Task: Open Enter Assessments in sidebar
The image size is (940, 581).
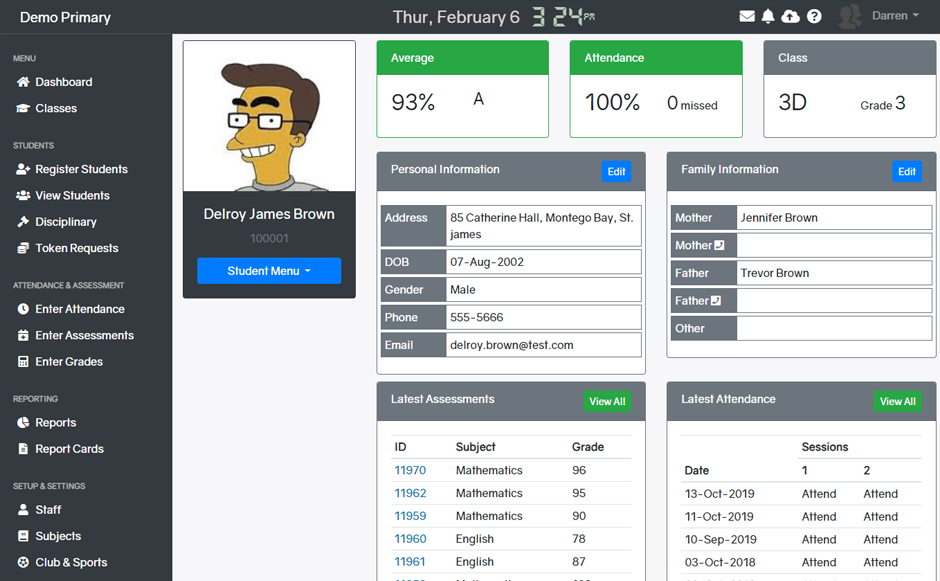Action: tap(85, 336)
